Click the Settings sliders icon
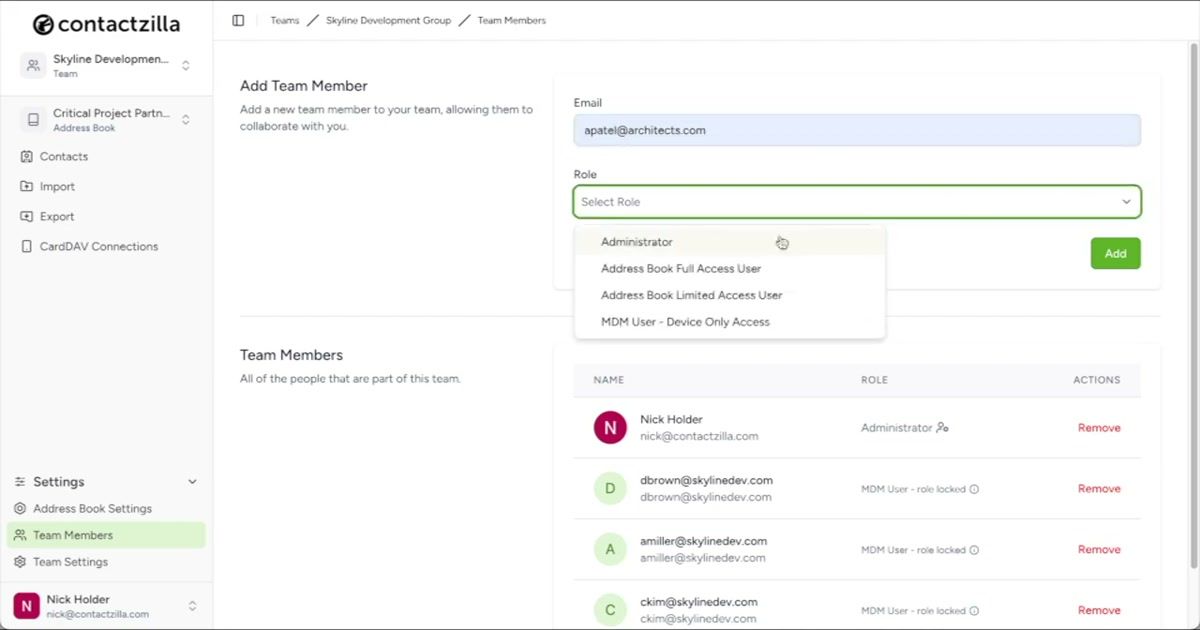Screen dimensions: 1200x630 click(20, 482)
